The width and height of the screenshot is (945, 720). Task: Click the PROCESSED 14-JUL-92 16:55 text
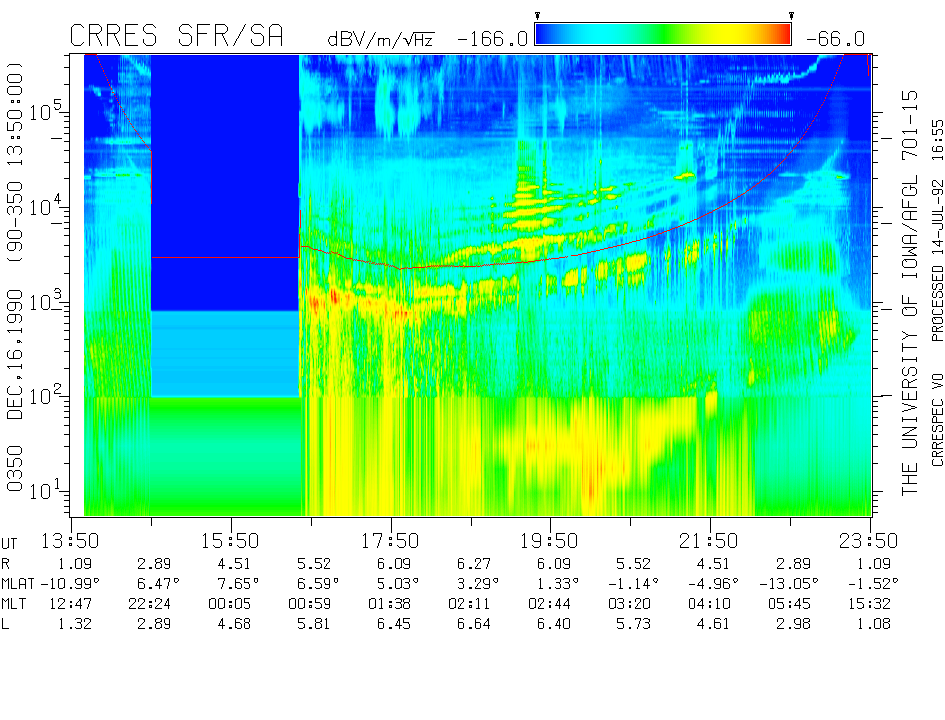937,231
